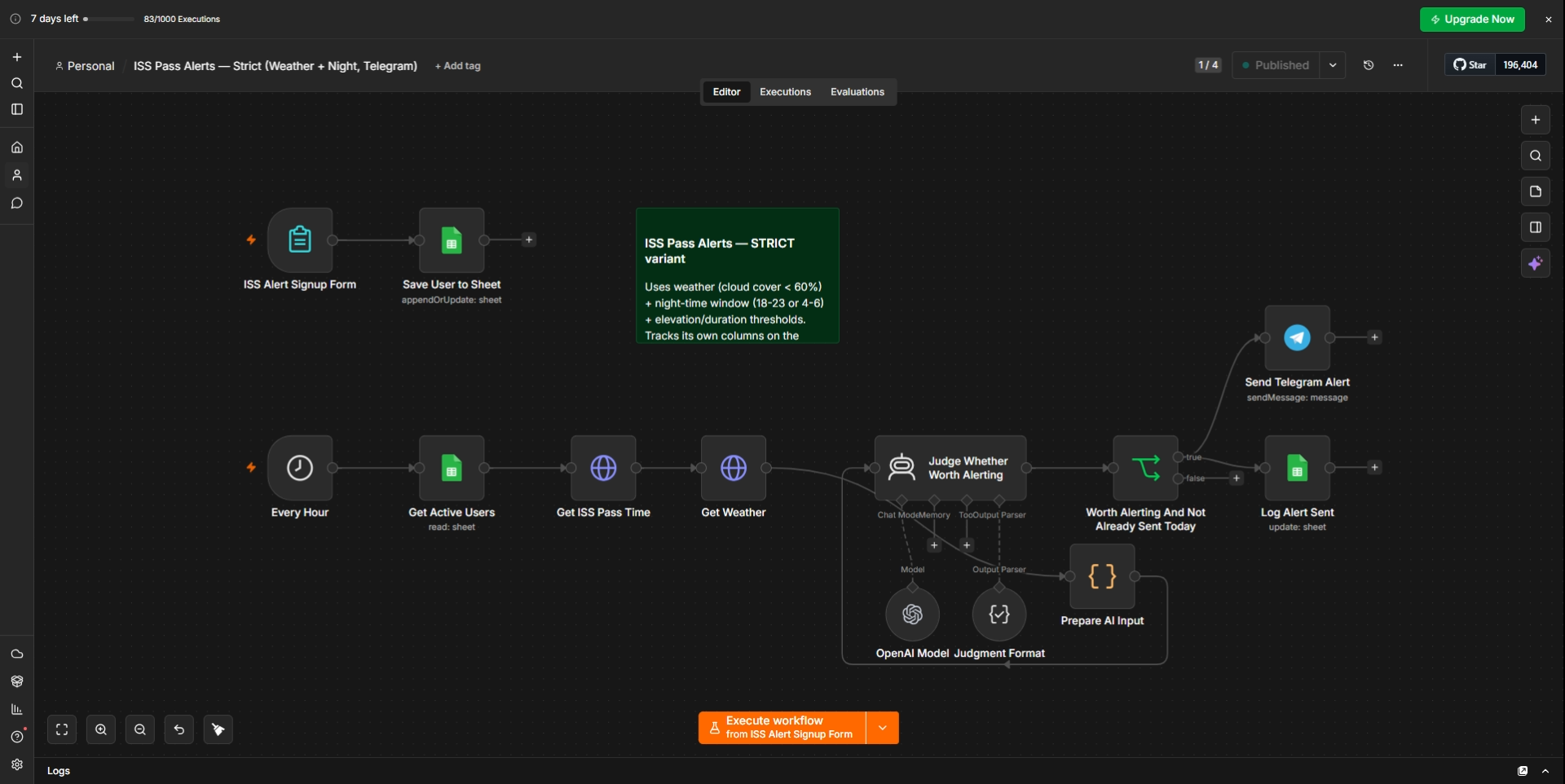Click the workflow name to rename it
Image resolution: width=1565 pixels, height=784 pixels.
coord(276,66)
